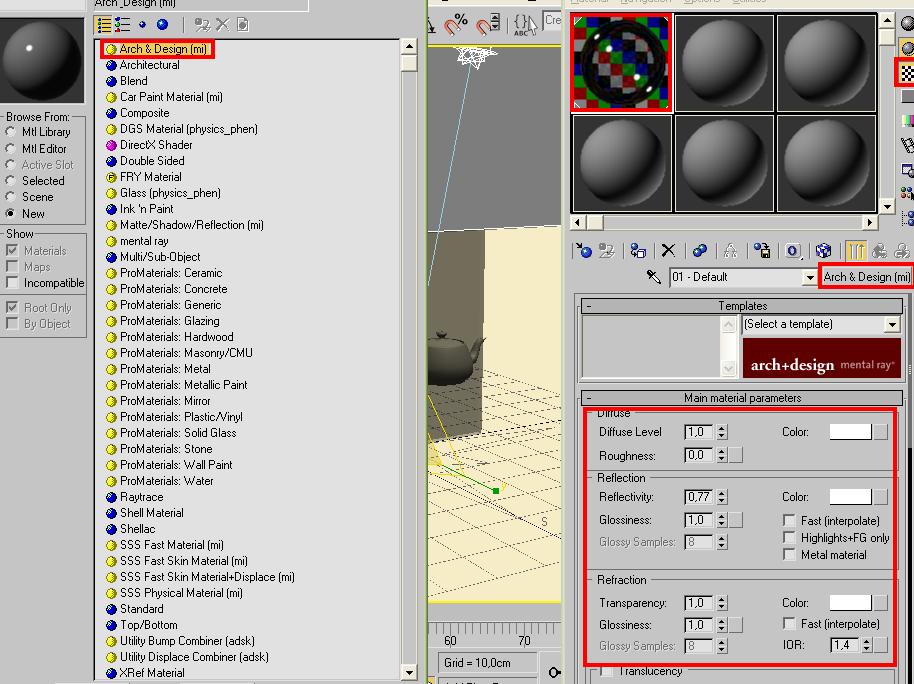The width and height of the screenshot is (914, 684).
Task: Toggle the checkered Background icon
Action: click(x=906, y=72)
